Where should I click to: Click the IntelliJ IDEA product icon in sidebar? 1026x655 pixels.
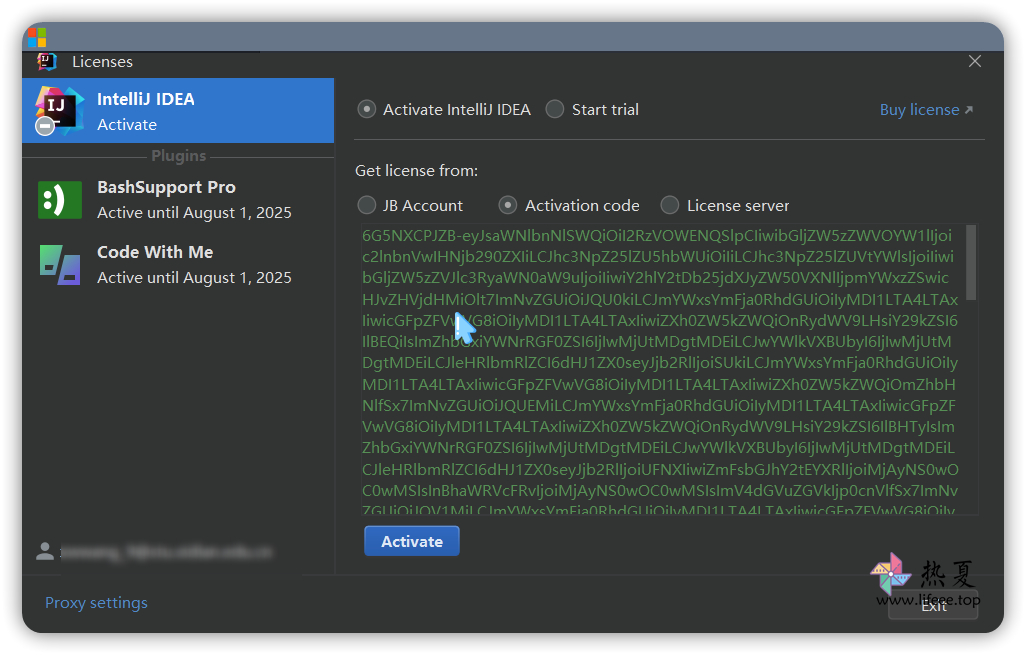(58, 111)
